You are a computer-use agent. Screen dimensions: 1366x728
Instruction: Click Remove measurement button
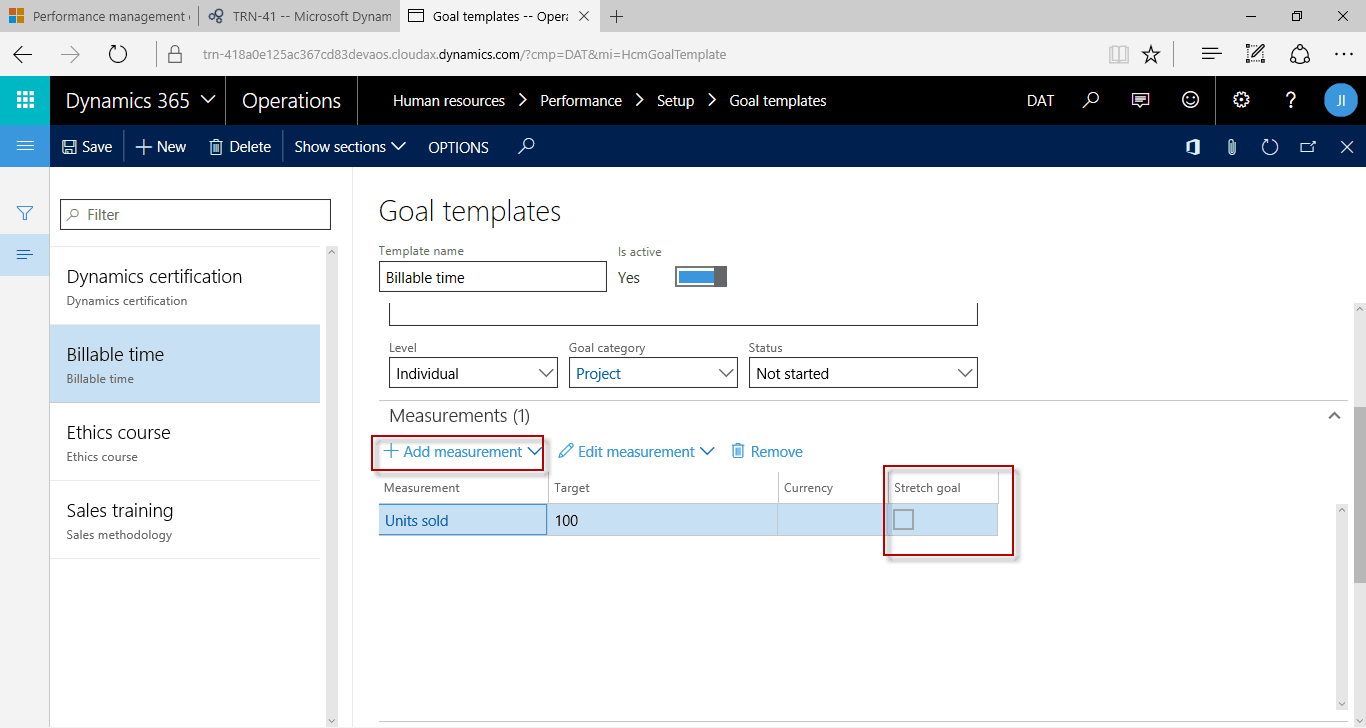coord(766,451)
